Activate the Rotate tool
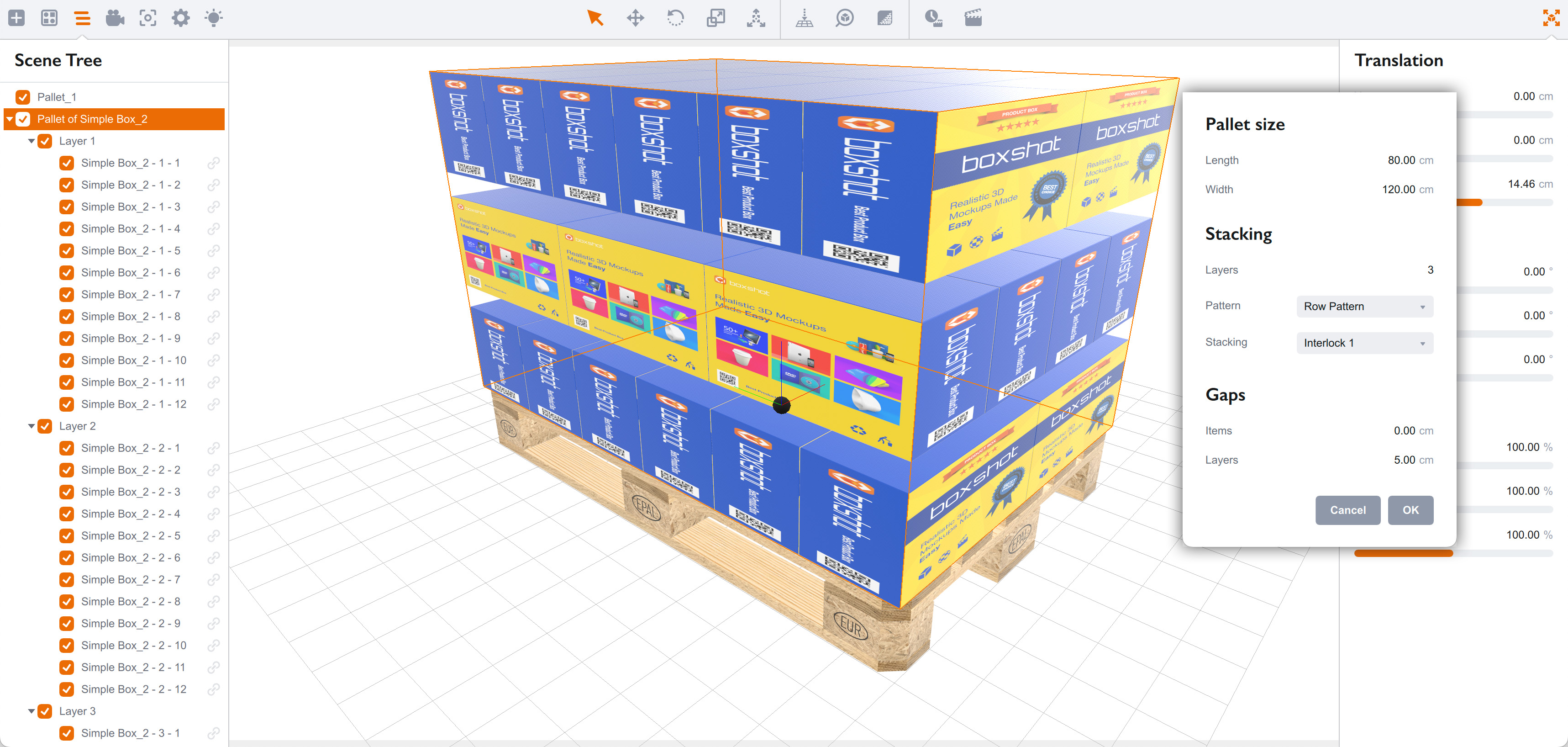 point(675,18)
